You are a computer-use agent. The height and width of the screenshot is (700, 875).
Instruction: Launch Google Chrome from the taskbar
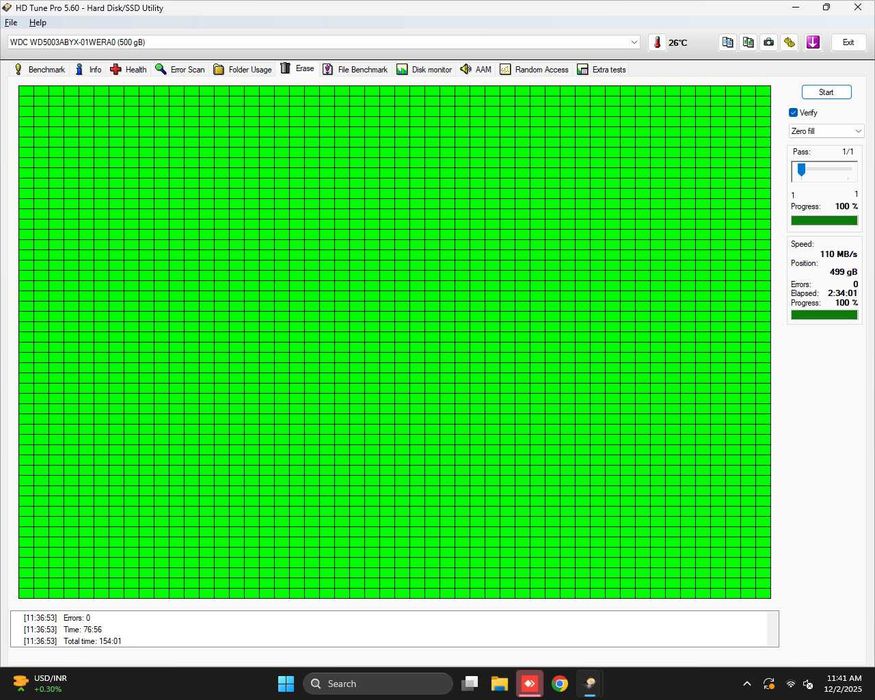tap(560, 683)
